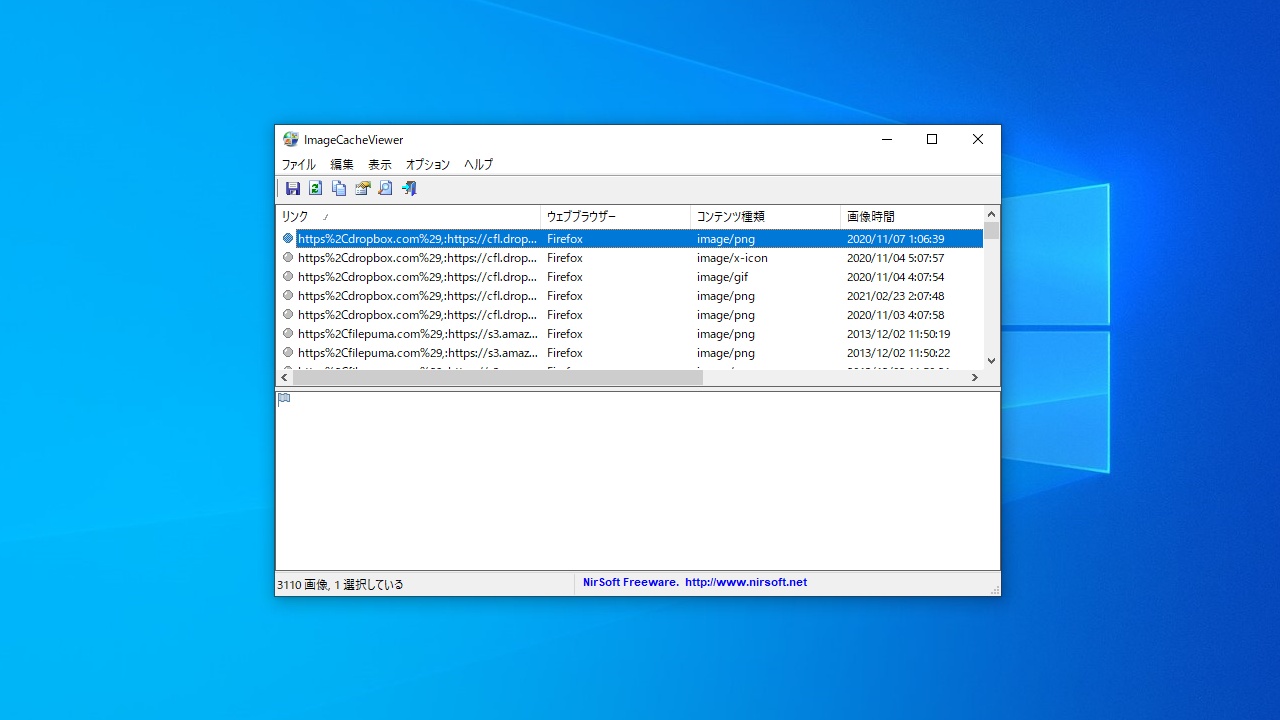1280x720 pixels.
Task: Click the green Refresh toolbar icon
Action: click(316, 188)
